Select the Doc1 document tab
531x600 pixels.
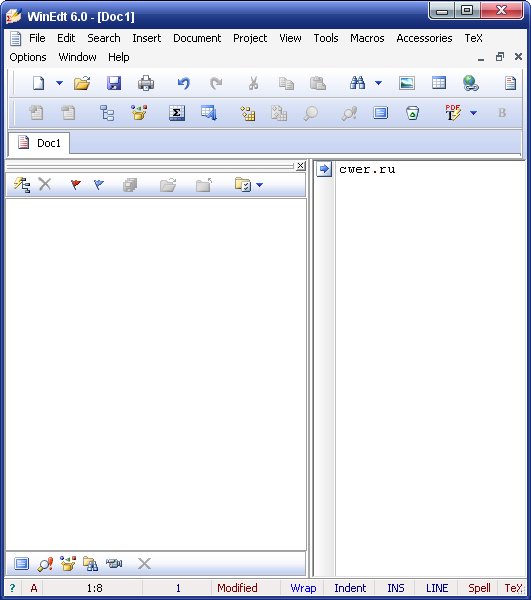tap(39, 143)
